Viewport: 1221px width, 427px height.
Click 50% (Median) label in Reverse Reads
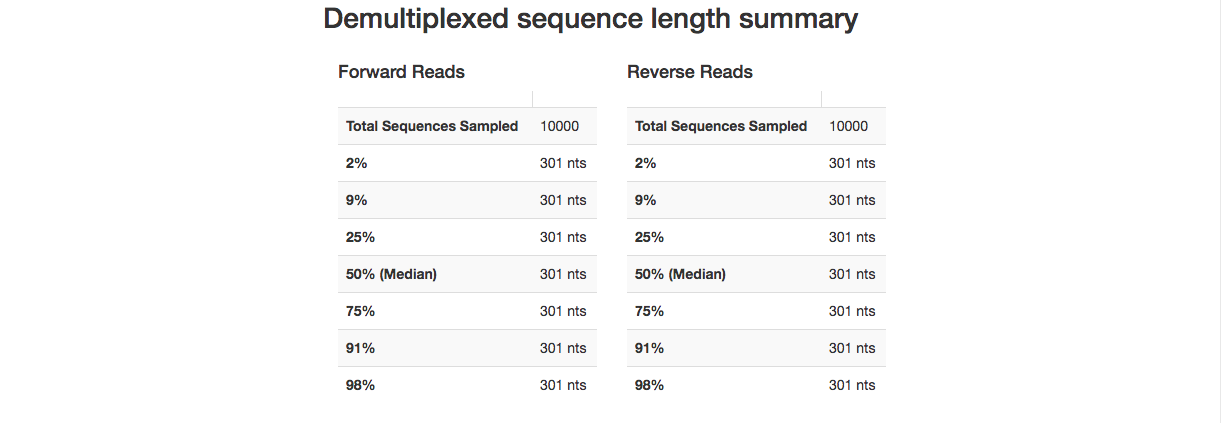[680, 274]
